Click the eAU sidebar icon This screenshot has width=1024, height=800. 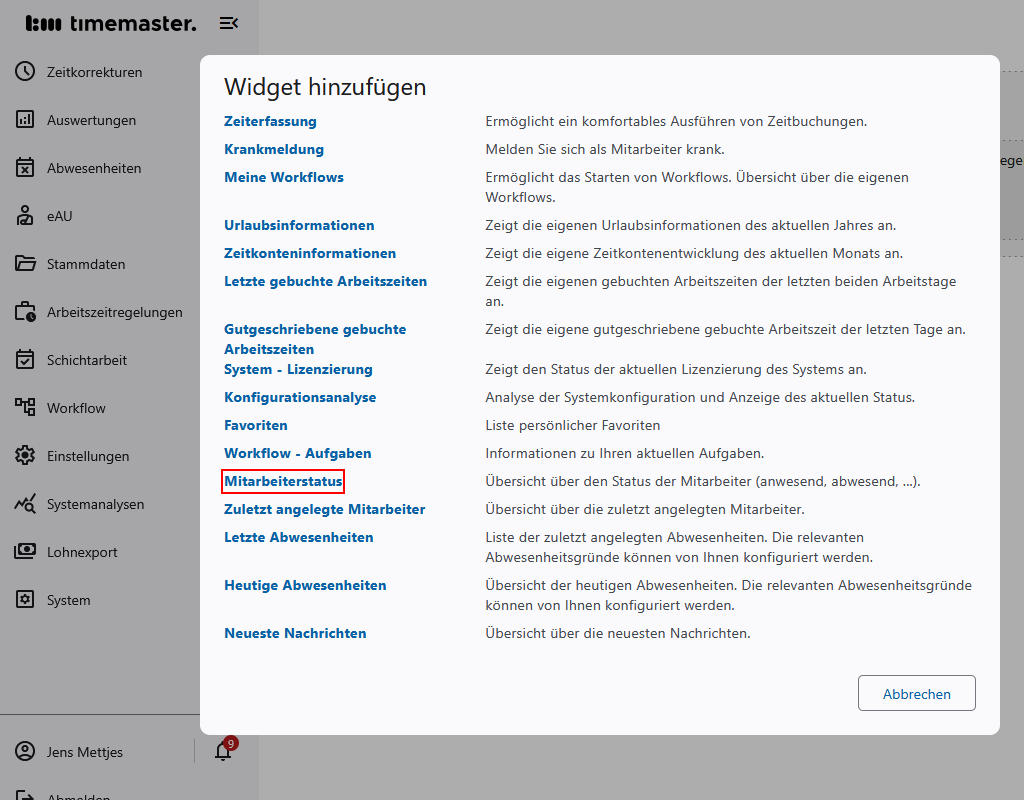[24, 215]
